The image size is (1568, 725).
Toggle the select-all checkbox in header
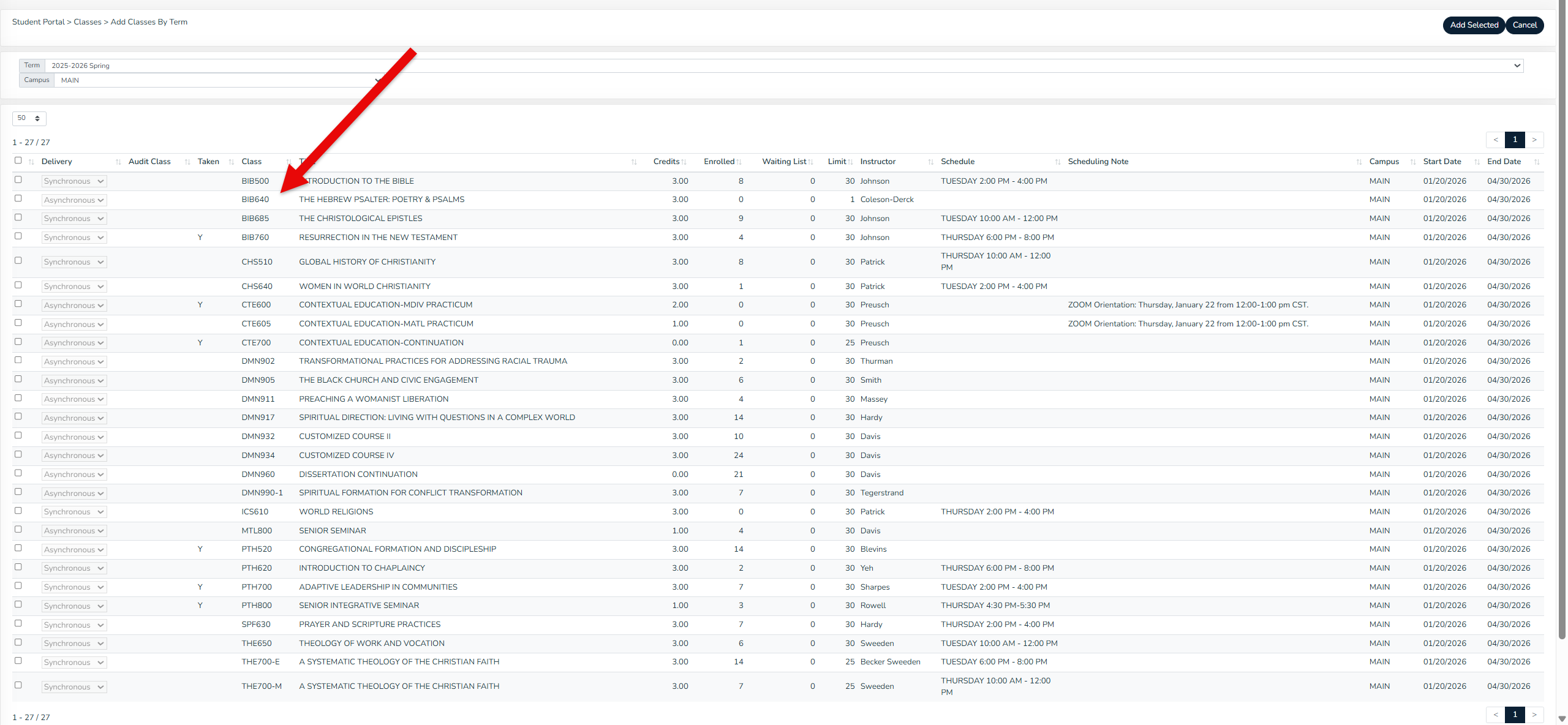tap(18, 160)
